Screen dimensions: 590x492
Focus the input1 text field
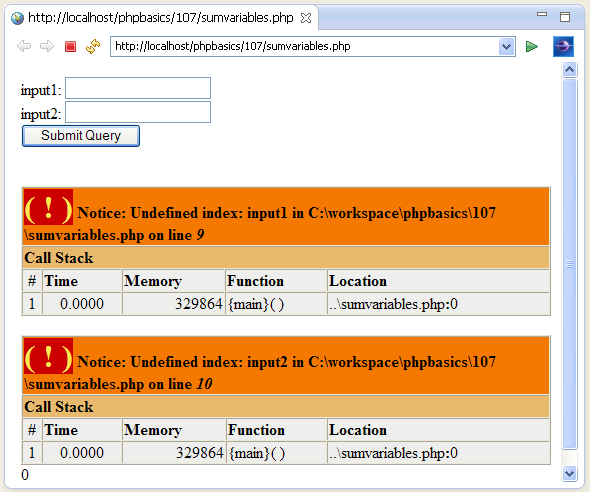pyautogui.click(x=138, y=88)
